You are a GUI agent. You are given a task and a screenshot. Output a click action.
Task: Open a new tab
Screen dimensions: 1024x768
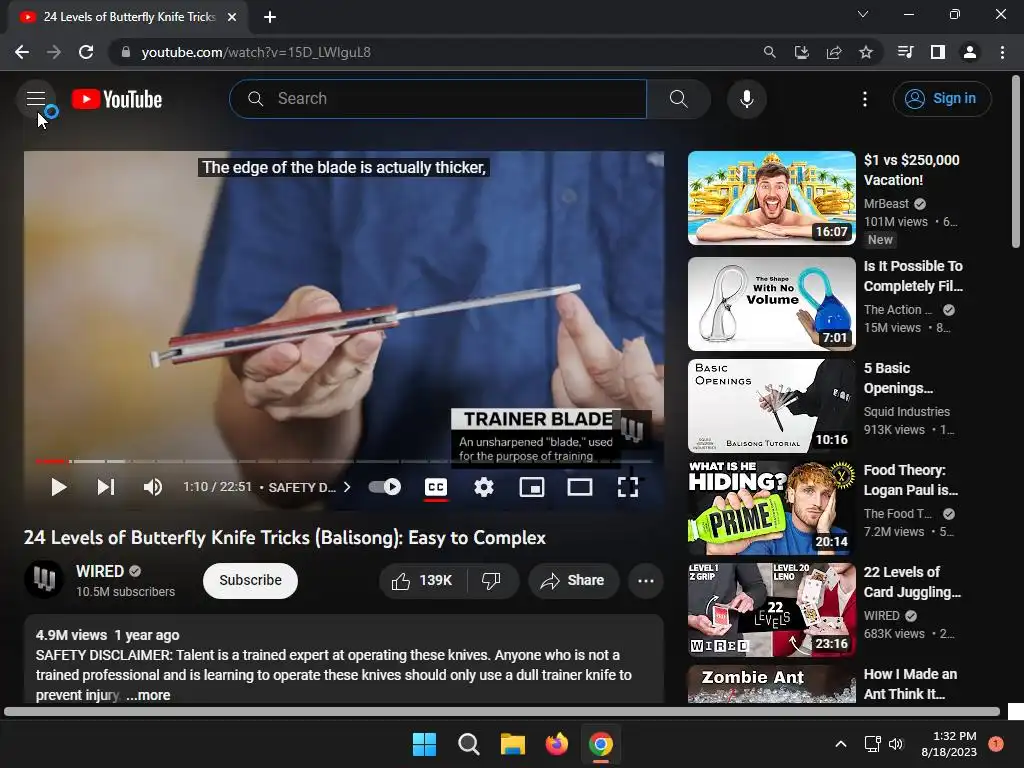click(270, 17)
